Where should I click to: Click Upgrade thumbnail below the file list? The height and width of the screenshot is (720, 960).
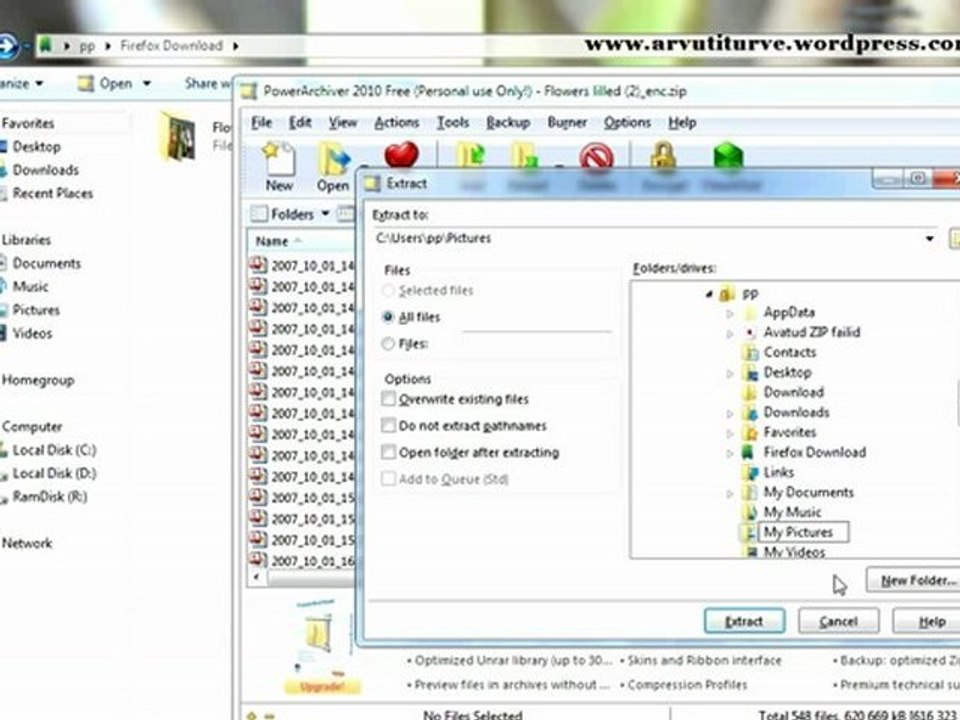click(322, 645)
